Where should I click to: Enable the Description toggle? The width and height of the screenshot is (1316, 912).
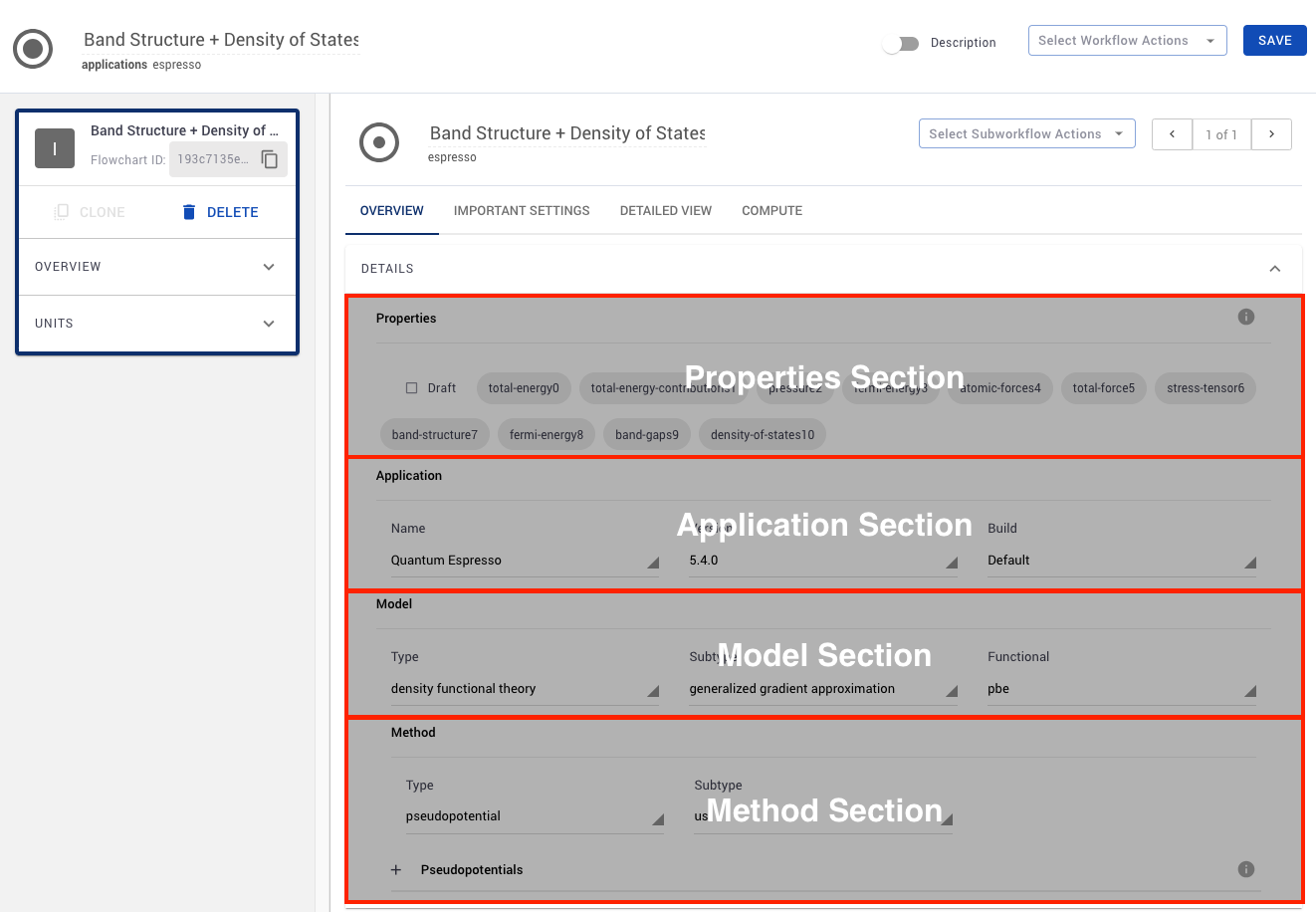(x=901, y=44)
